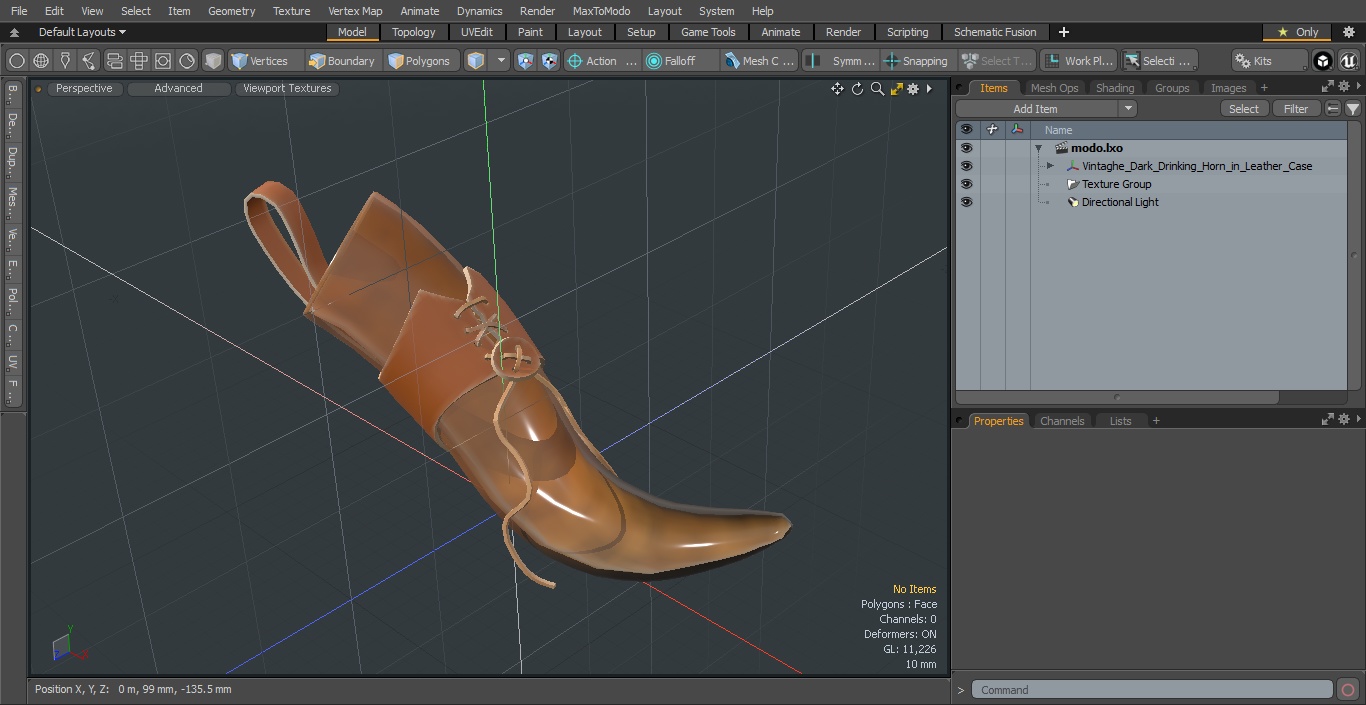Click the globe sphere icon in toolbar

pos(41,61)
